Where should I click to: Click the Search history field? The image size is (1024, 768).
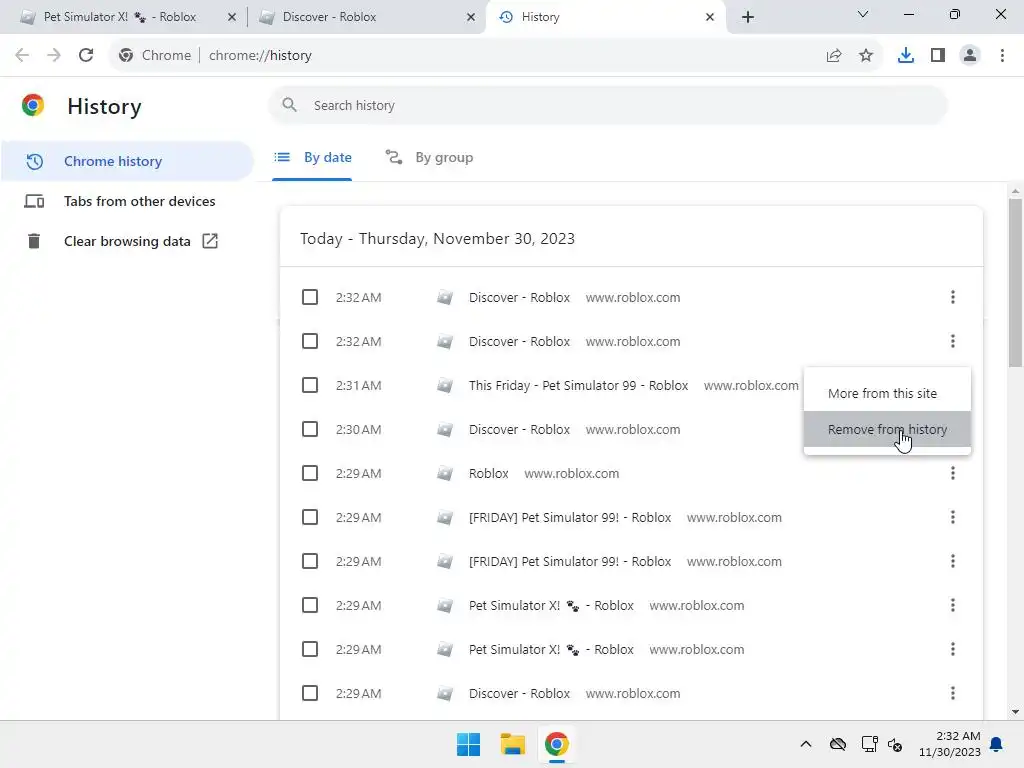pos(607,105)
